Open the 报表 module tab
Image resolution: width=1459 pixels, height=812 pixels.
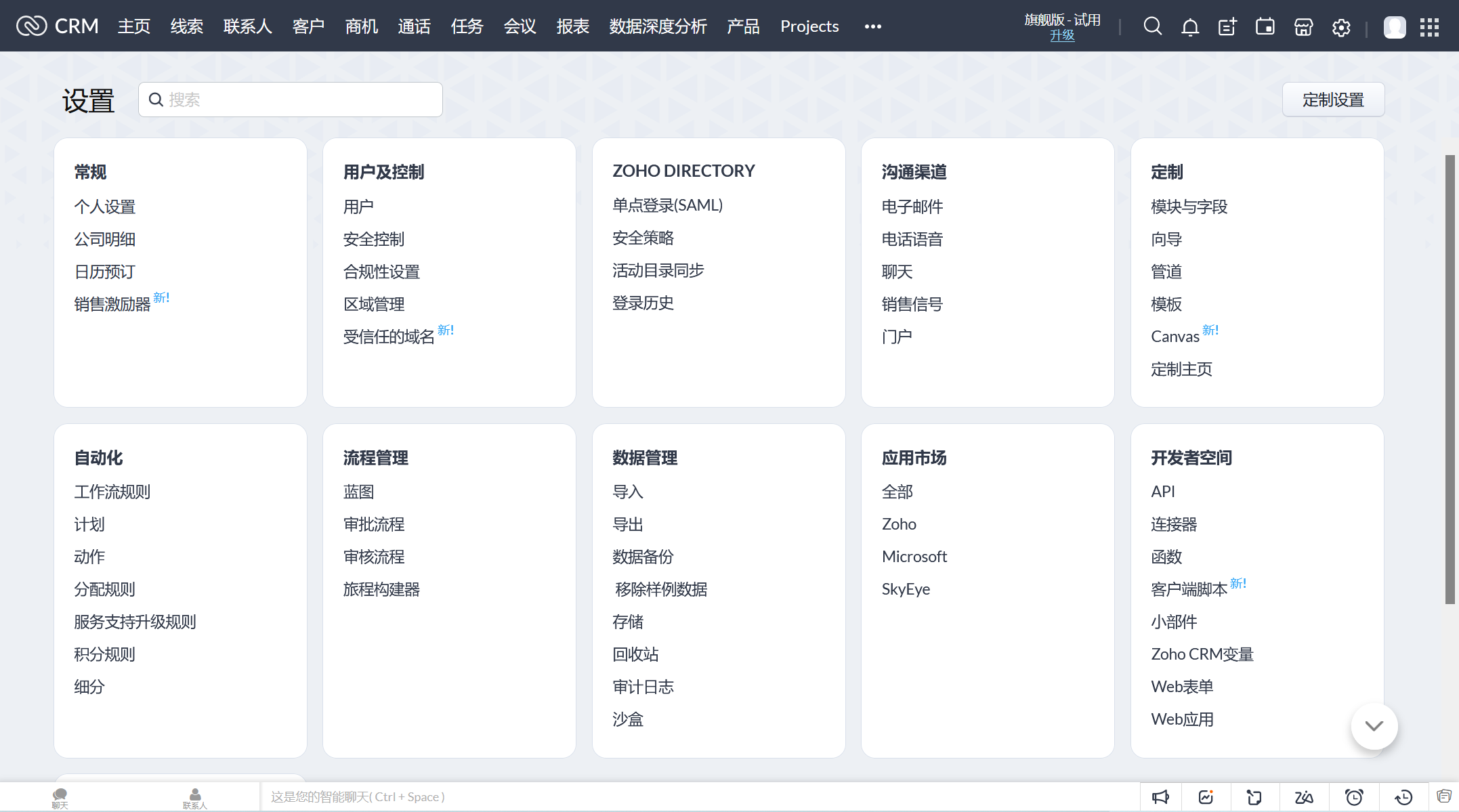[572, 26]
